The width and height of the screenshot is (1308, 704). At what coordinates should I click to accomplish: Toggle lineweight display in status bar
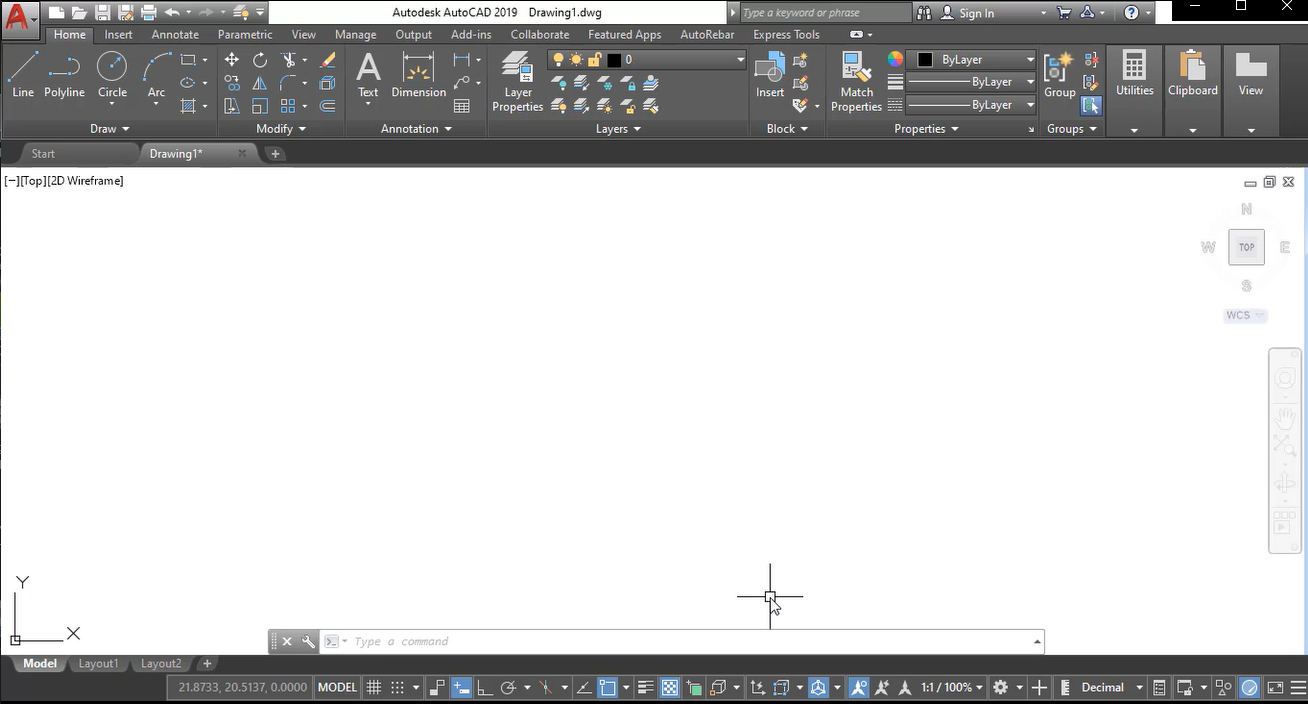coord(645,688)
